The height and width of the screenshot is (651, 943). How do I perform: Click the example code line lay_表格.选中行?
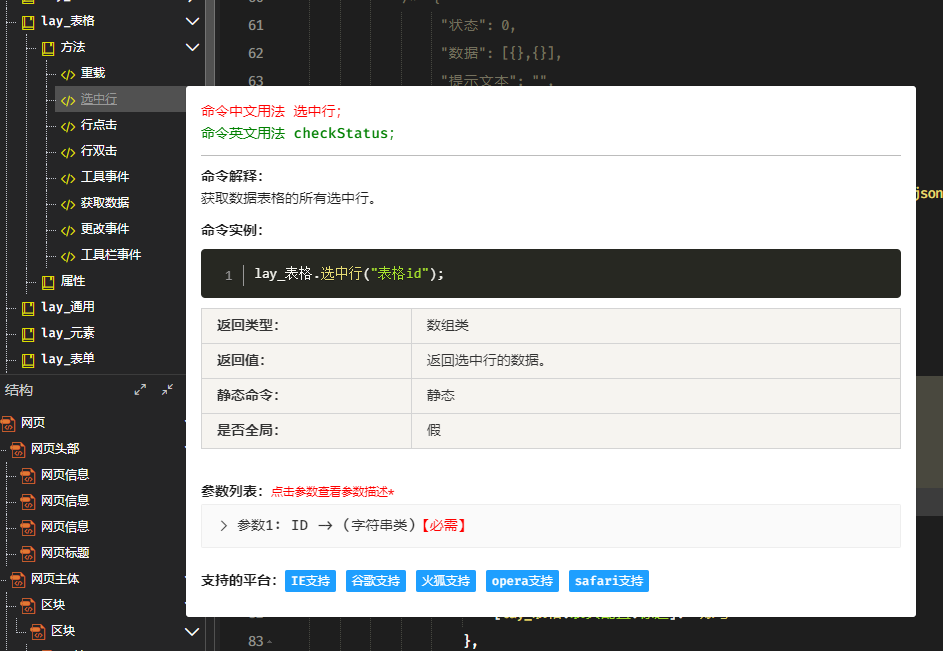click(349, 274)
